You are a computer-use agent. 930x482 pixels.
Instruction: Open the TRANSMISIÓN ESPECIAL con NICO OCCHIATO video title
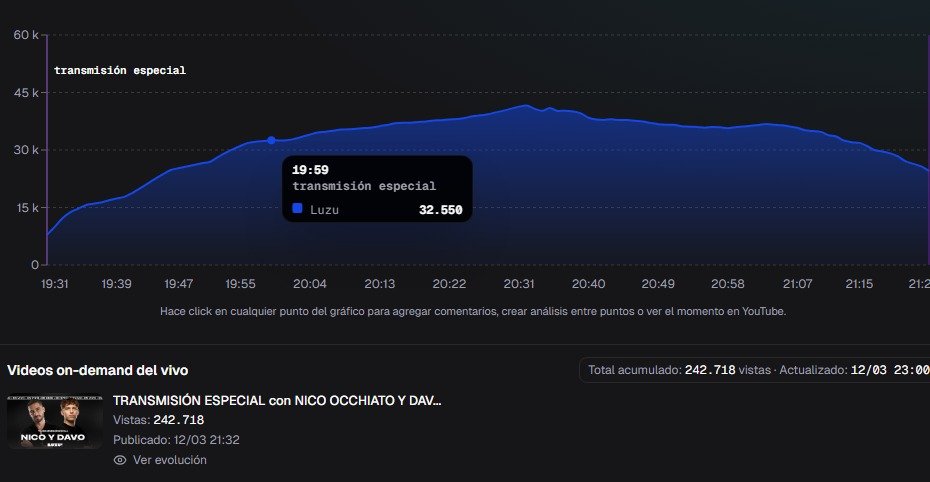tap(277, 401)
